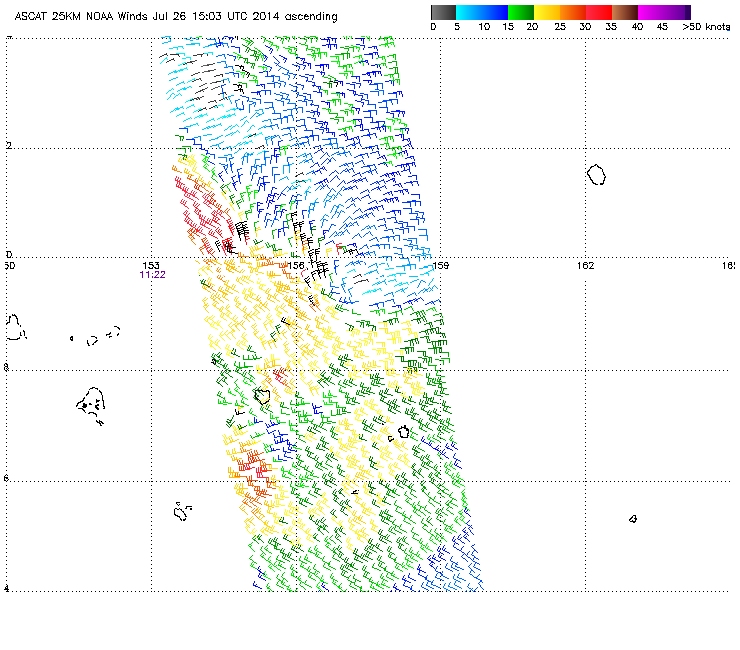The width and height of the screenshot is (740, 650).
Task: Click the 162 longitude axis label
Action: (586, 264)
